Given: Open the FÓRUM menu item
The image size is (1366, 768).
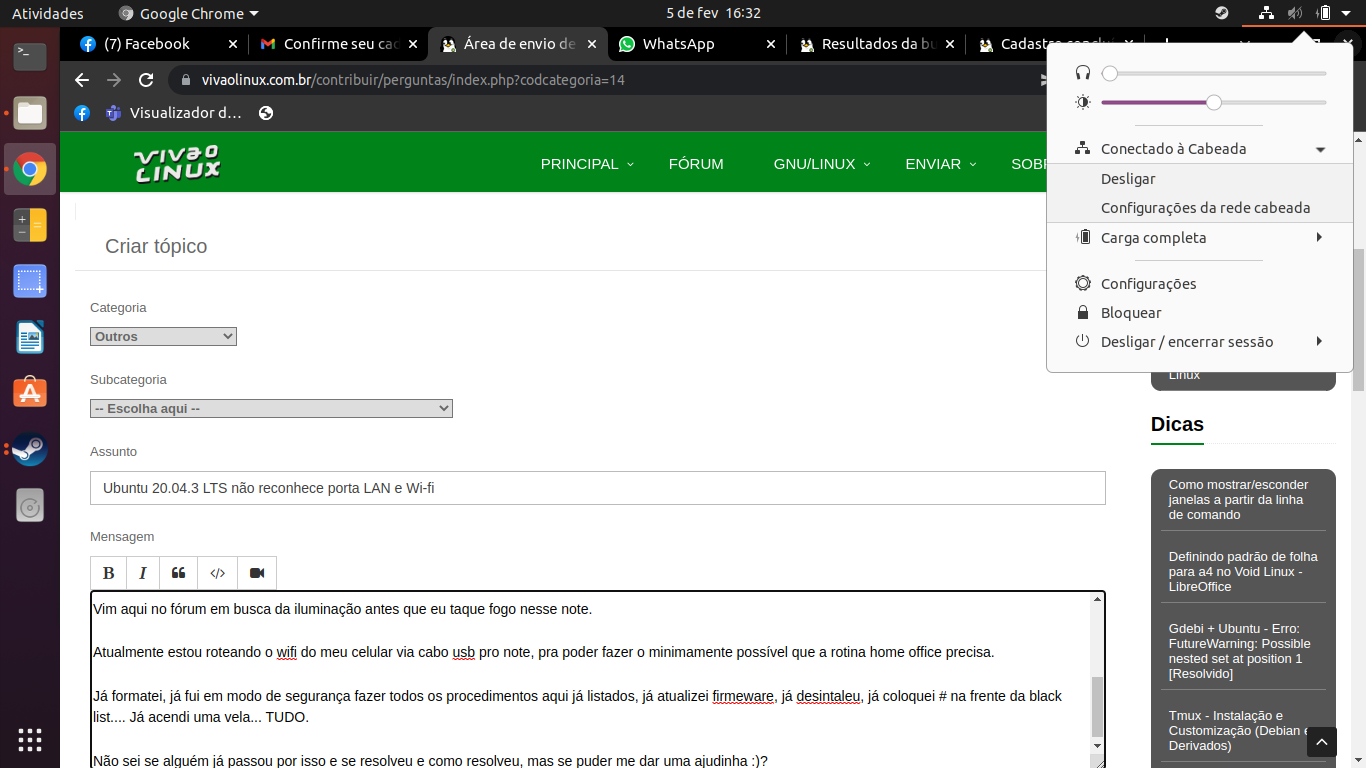Looking at the screenshot, I should (x=696, y=164).
